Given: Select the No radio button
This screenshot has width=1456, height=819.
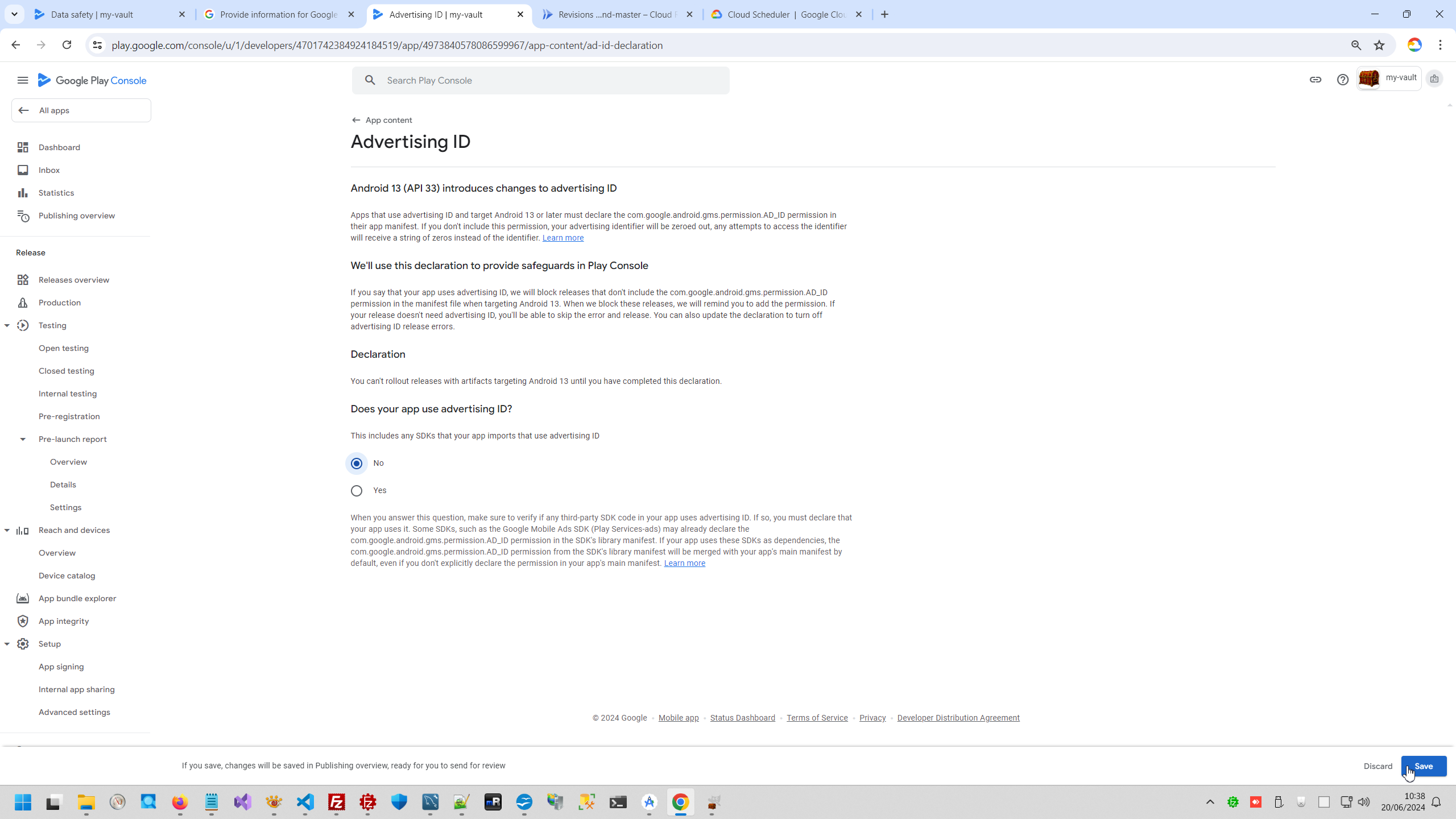Looking at the screenshot, I should [x=357, y=464].
